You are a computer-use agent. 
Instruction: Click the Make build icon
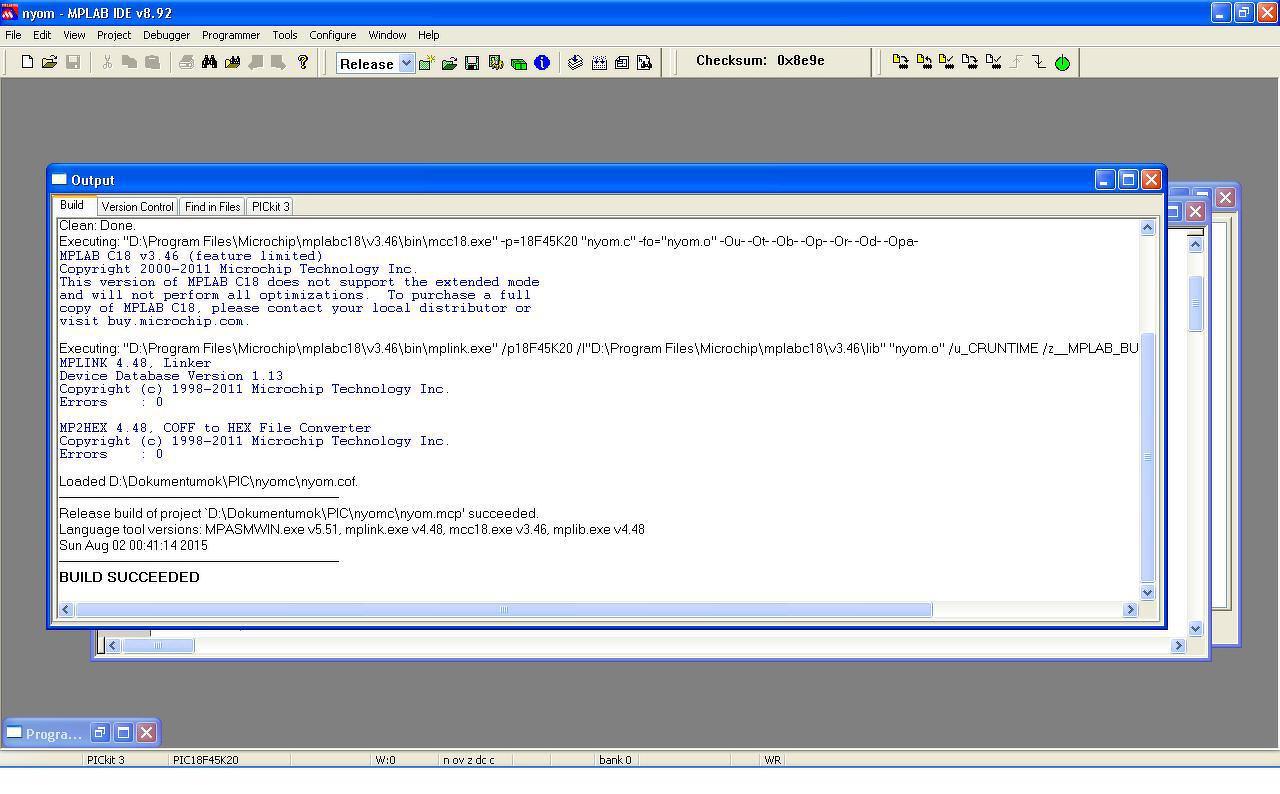[x=575, y=63]
